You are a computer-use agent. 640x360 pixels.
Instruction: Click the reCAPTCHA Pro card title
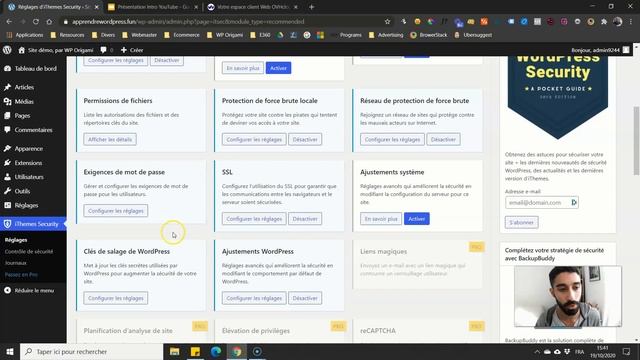378,331
